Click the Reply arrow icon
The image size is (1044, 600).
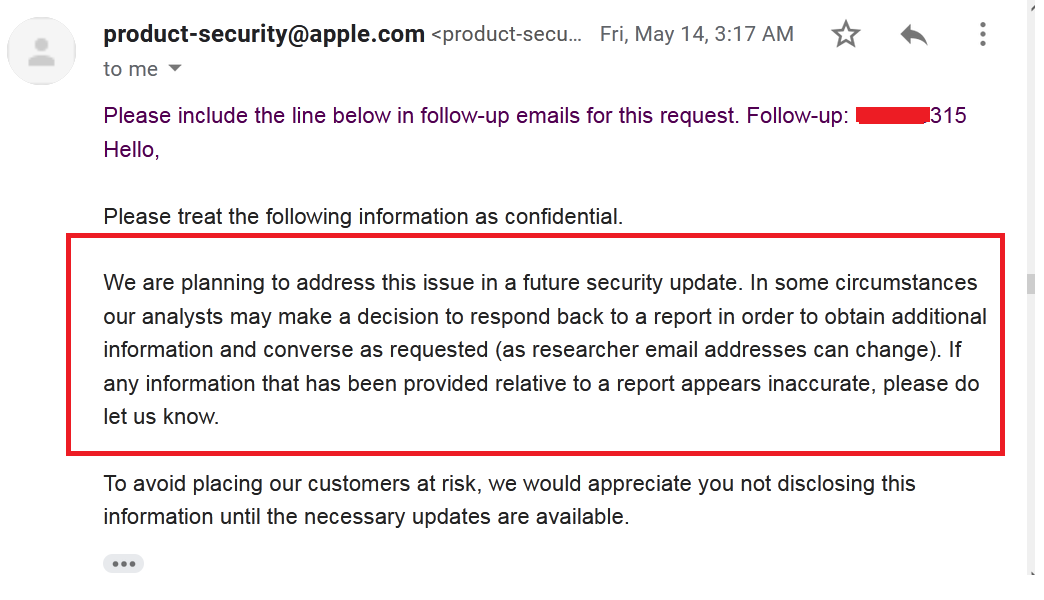914,35
